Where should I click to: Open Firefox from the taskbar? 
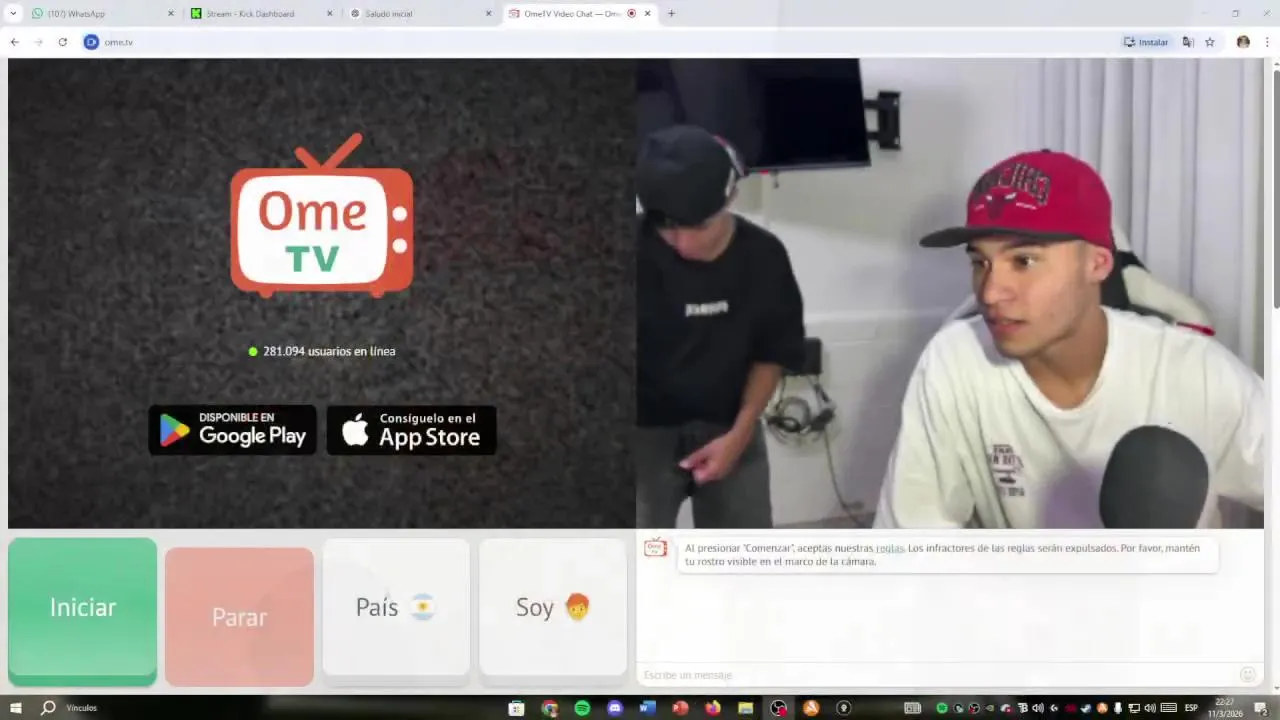pos(713,708)
